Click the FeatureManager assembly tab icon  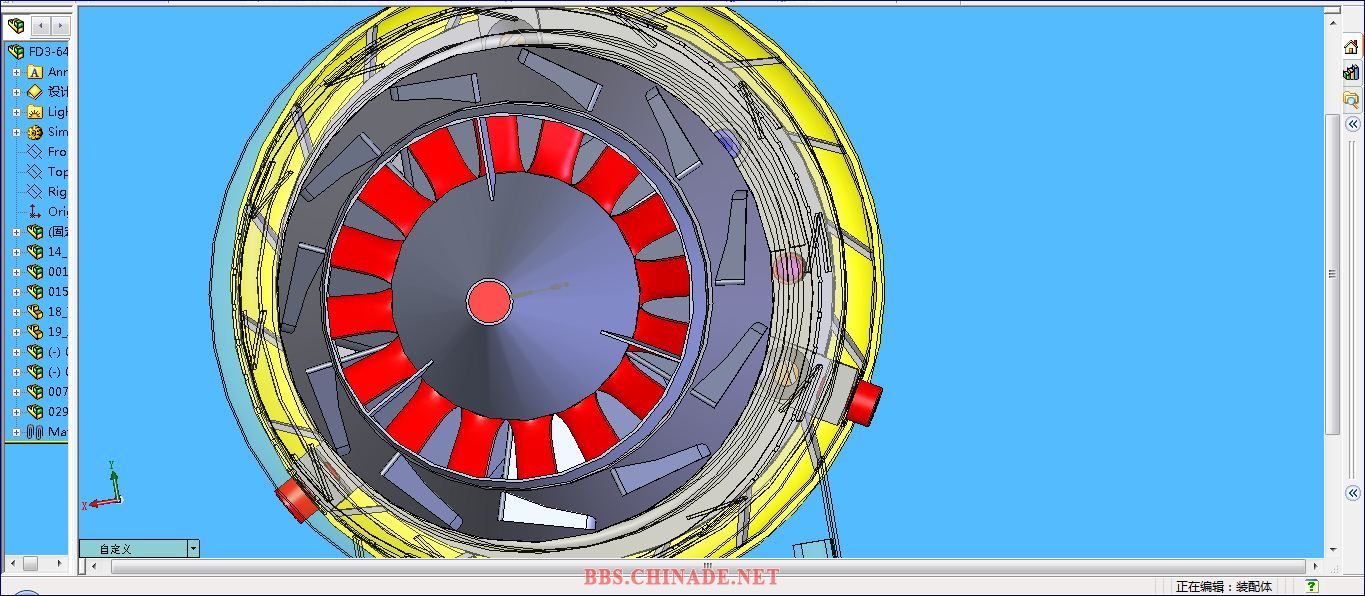click(x=16, y=26)
